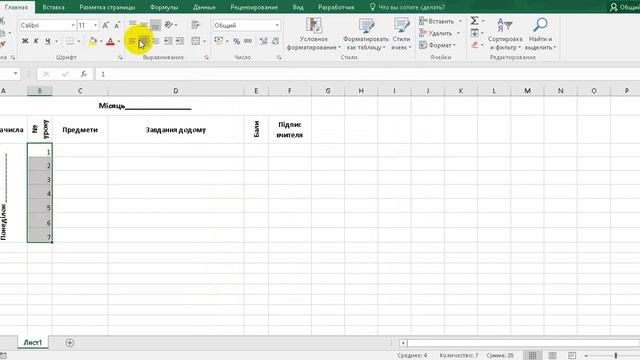Switch to Page Layout view icon
This screenshot has height=360, width=640.
pyautogui.click(x=552, y=356)
